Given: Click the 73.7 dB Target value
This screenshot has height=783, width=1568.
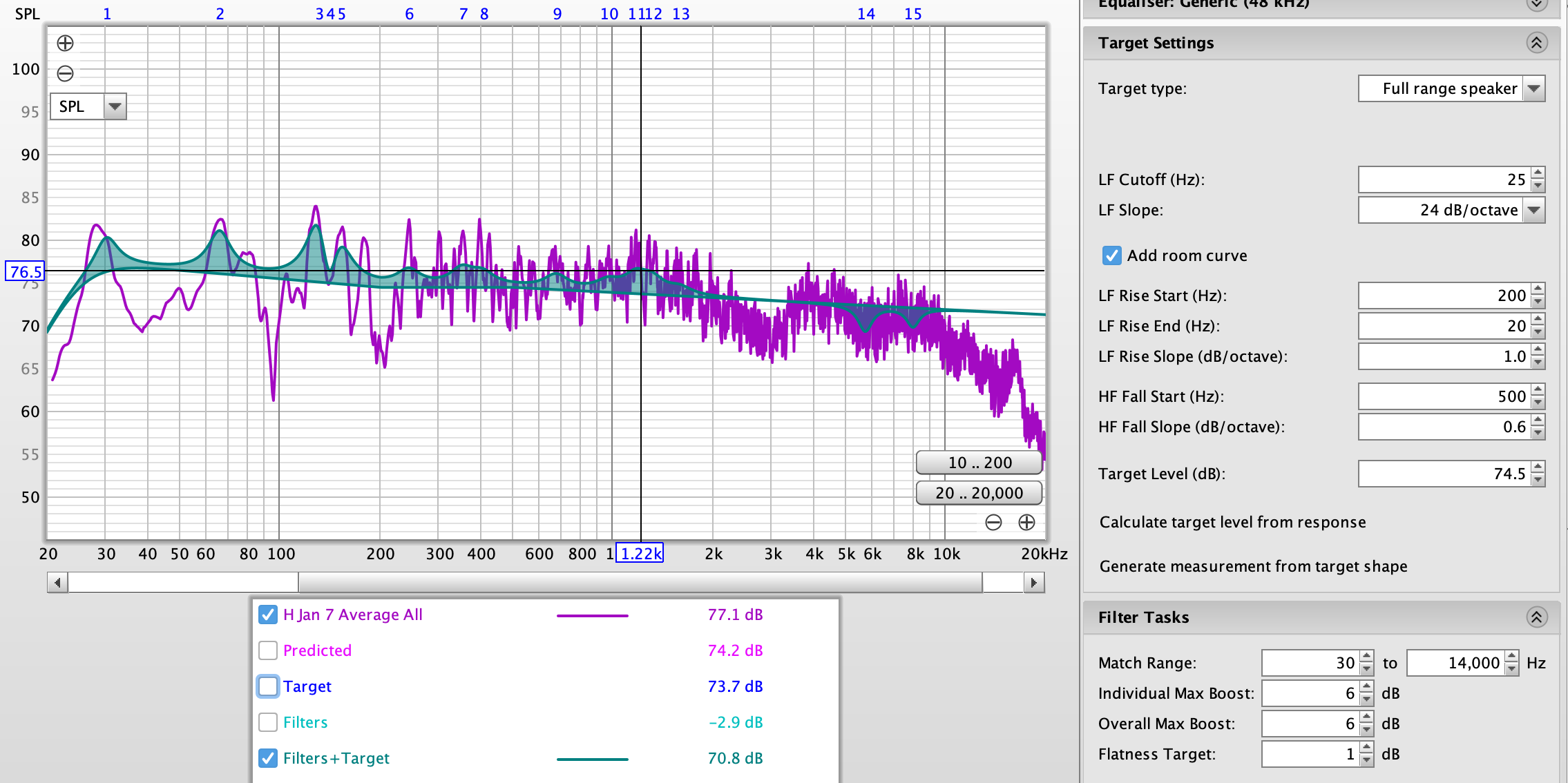Looking at the screenshot, I should [x=735, y=686].
